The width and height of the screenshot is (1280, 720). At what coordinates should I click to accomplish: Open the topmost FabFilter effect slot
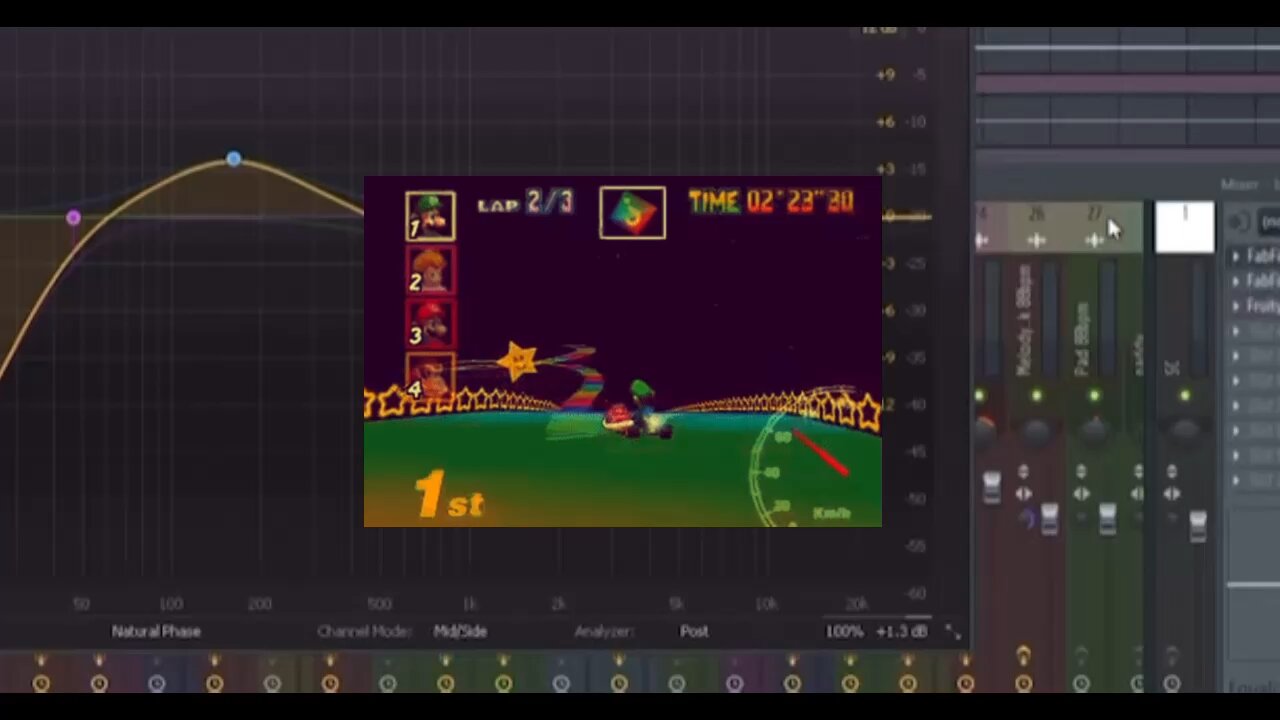[1262, 256]
